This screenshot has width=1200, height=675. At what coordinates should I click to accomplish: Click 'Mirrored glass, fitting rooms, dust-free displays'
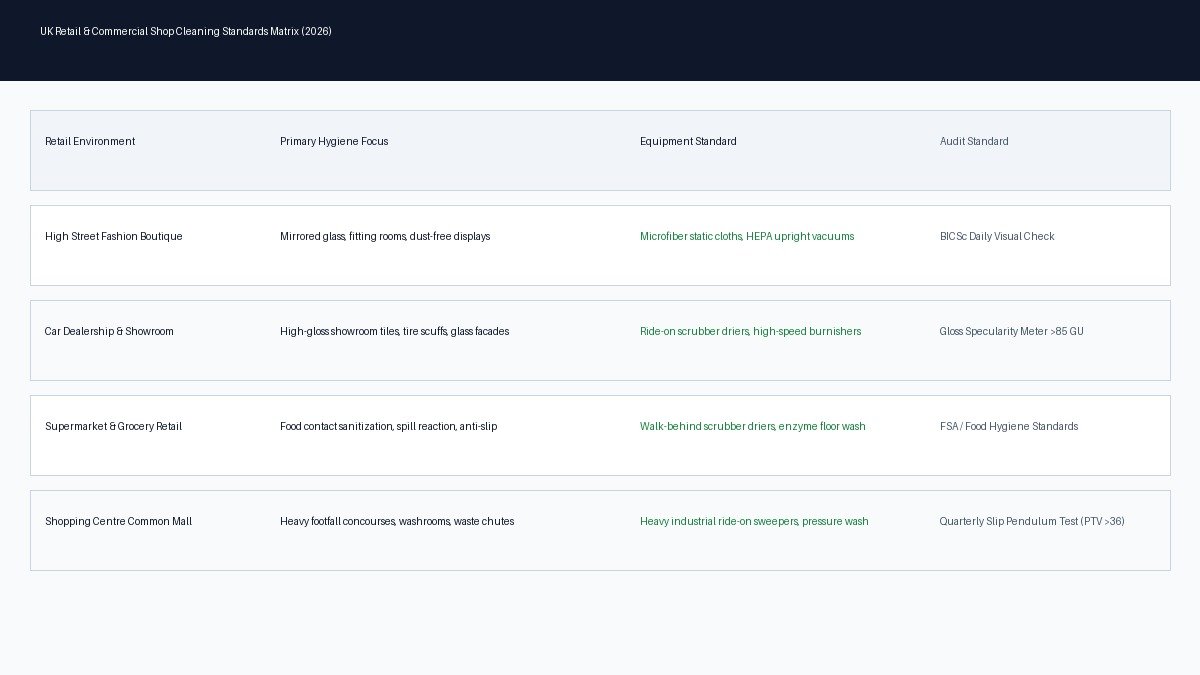point(385,236)
